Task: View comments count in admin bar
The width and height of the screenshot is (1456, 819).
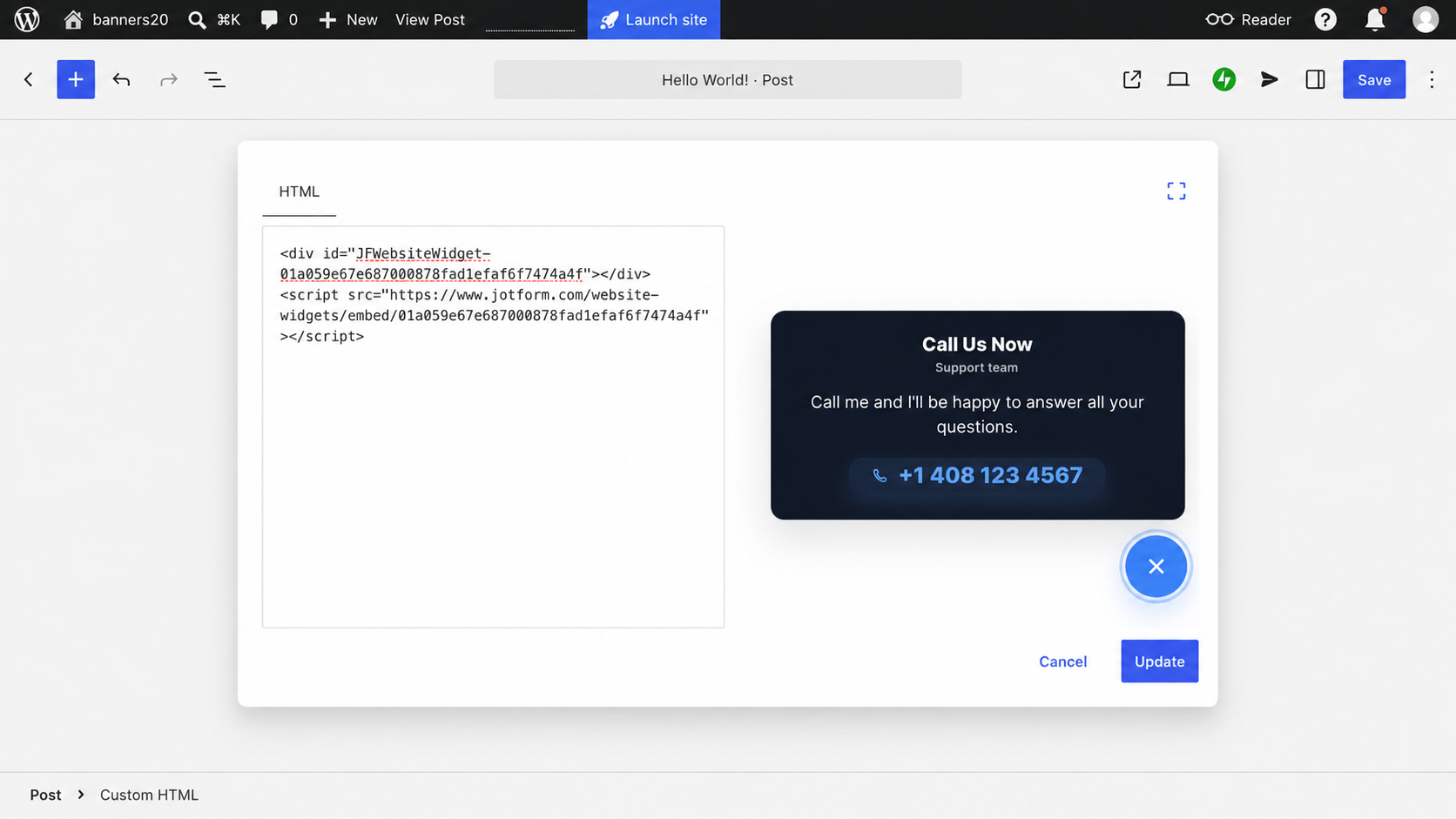Action: (x=279, y=19)
